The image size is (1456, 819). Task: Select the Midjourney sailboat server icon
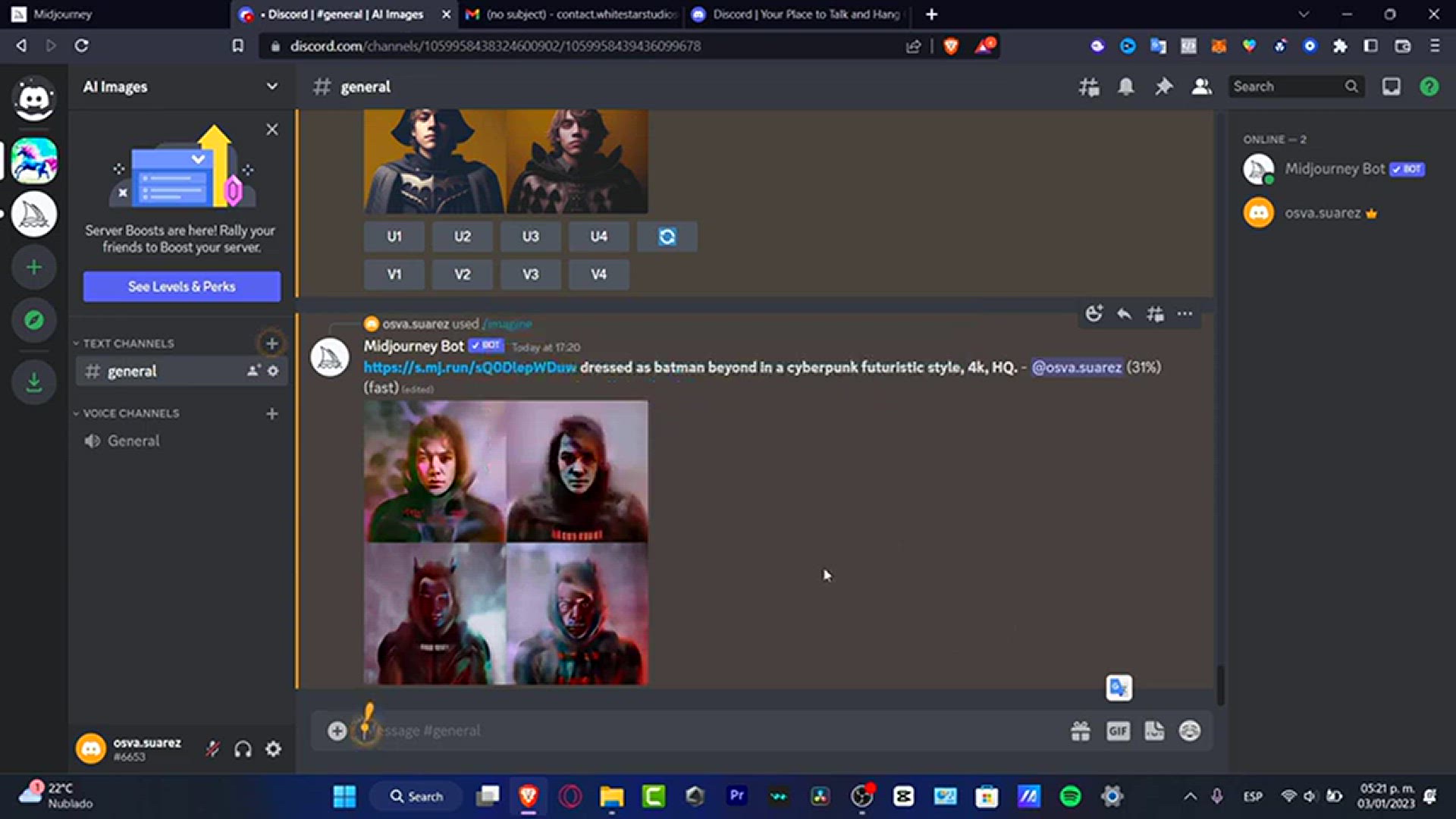point(34,214)
